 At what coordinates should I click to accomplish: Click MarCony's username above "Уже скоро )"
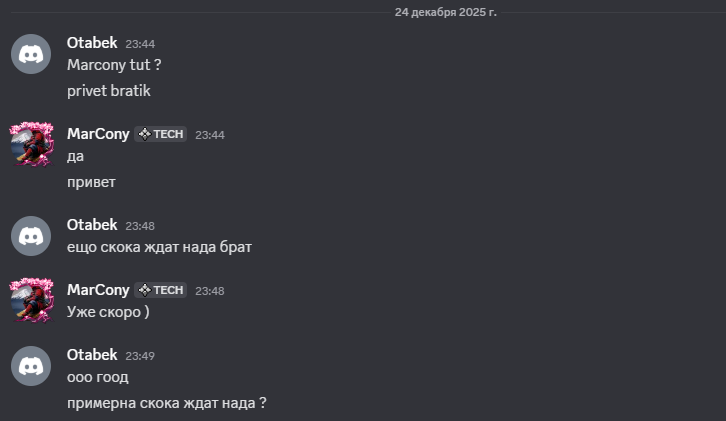(x=98, y=290)
